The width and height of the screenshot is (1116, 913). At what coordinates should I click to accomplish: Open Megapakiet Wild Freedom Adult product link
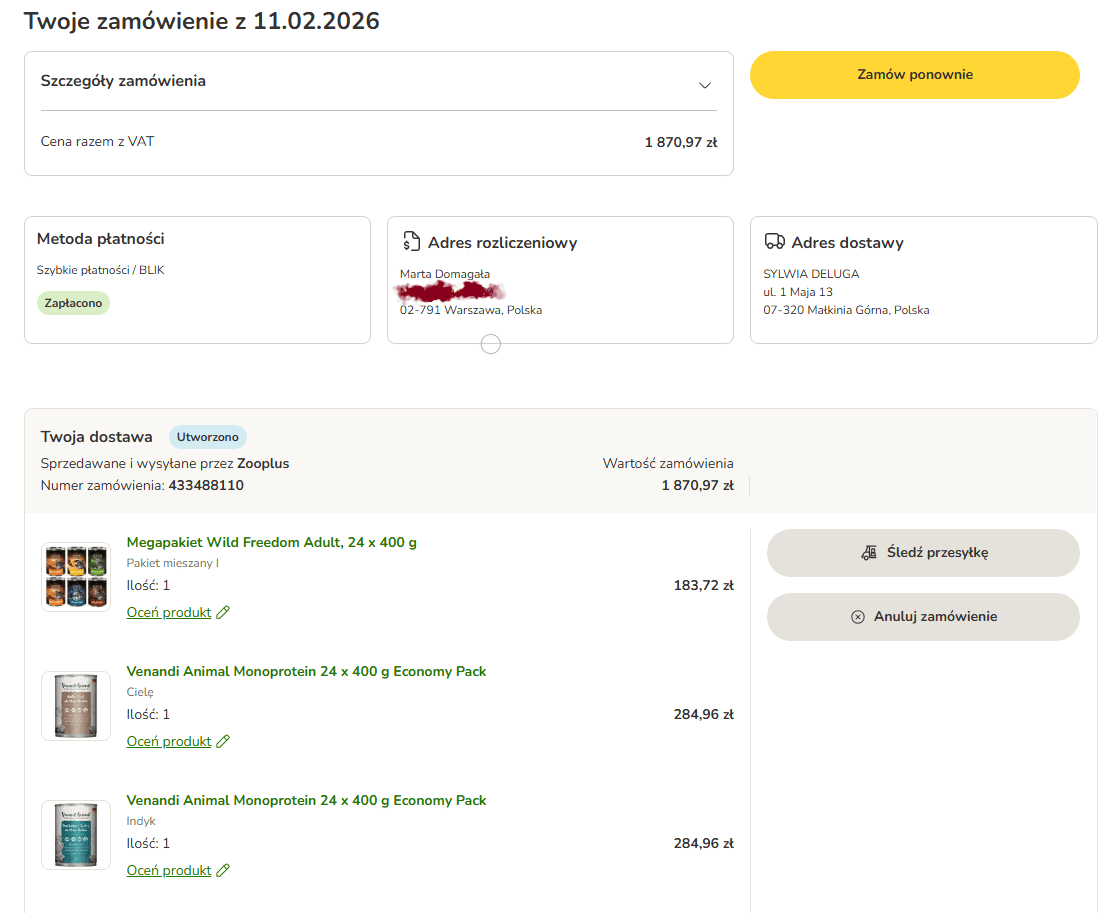point(272,542)
